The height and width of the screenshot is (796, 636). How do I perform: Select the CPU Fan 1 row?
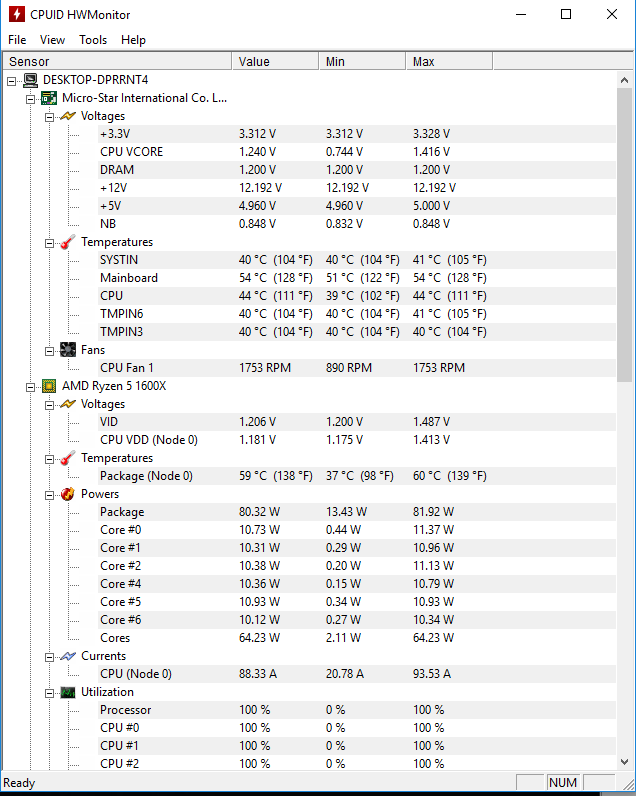click(357, 368)
